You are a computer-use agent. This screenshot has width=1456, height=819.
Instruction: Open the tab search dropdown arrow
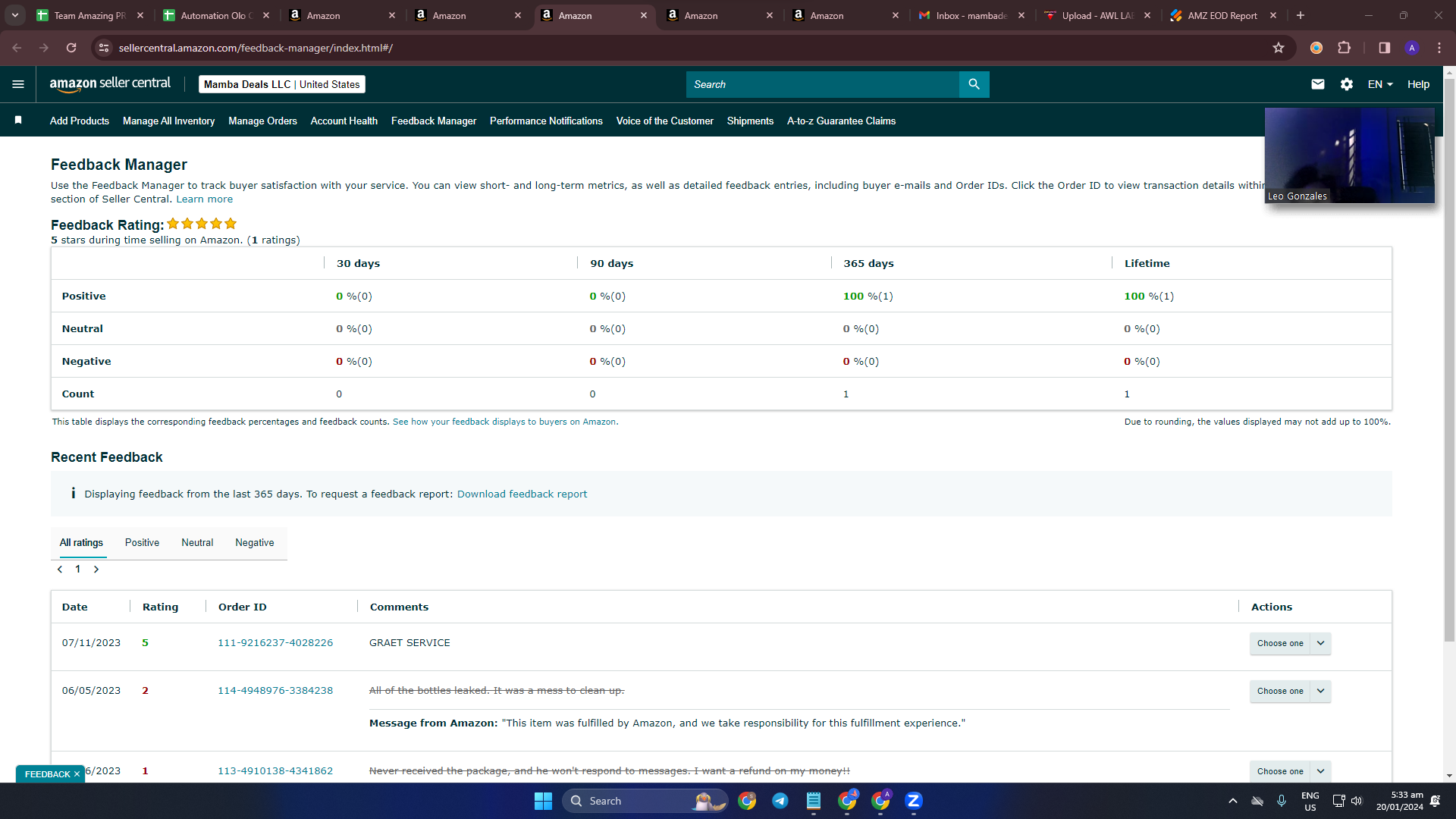click(15, 15)
